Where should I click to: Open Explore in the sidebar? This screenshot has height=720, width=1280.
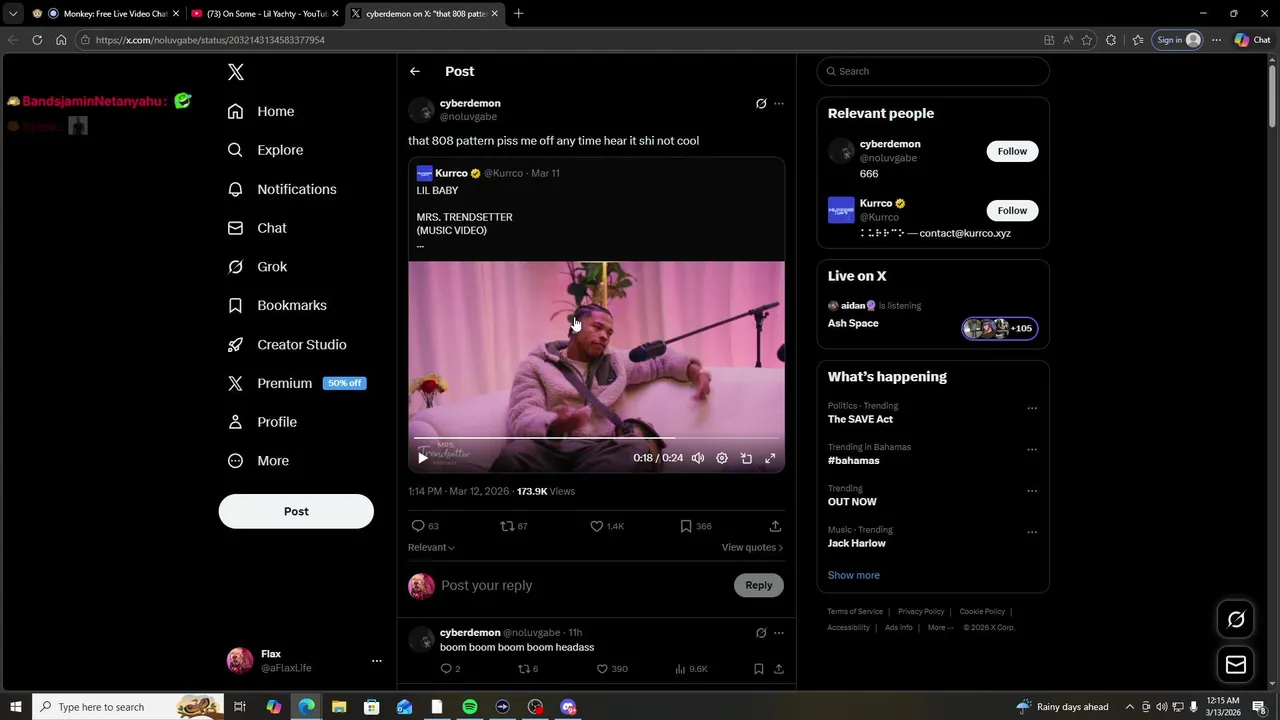[x=265, y=150]
